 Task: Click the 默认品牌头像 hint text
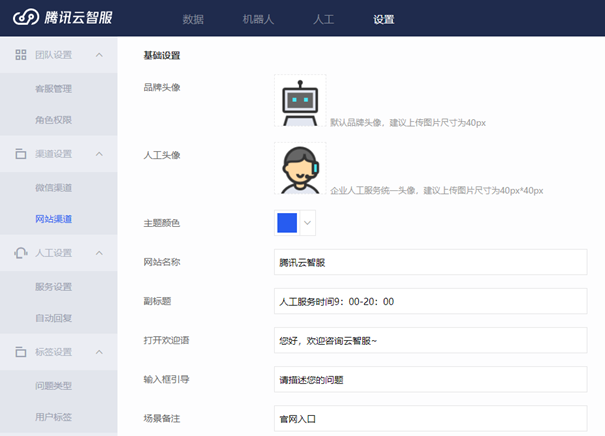(x=408, y=123)
